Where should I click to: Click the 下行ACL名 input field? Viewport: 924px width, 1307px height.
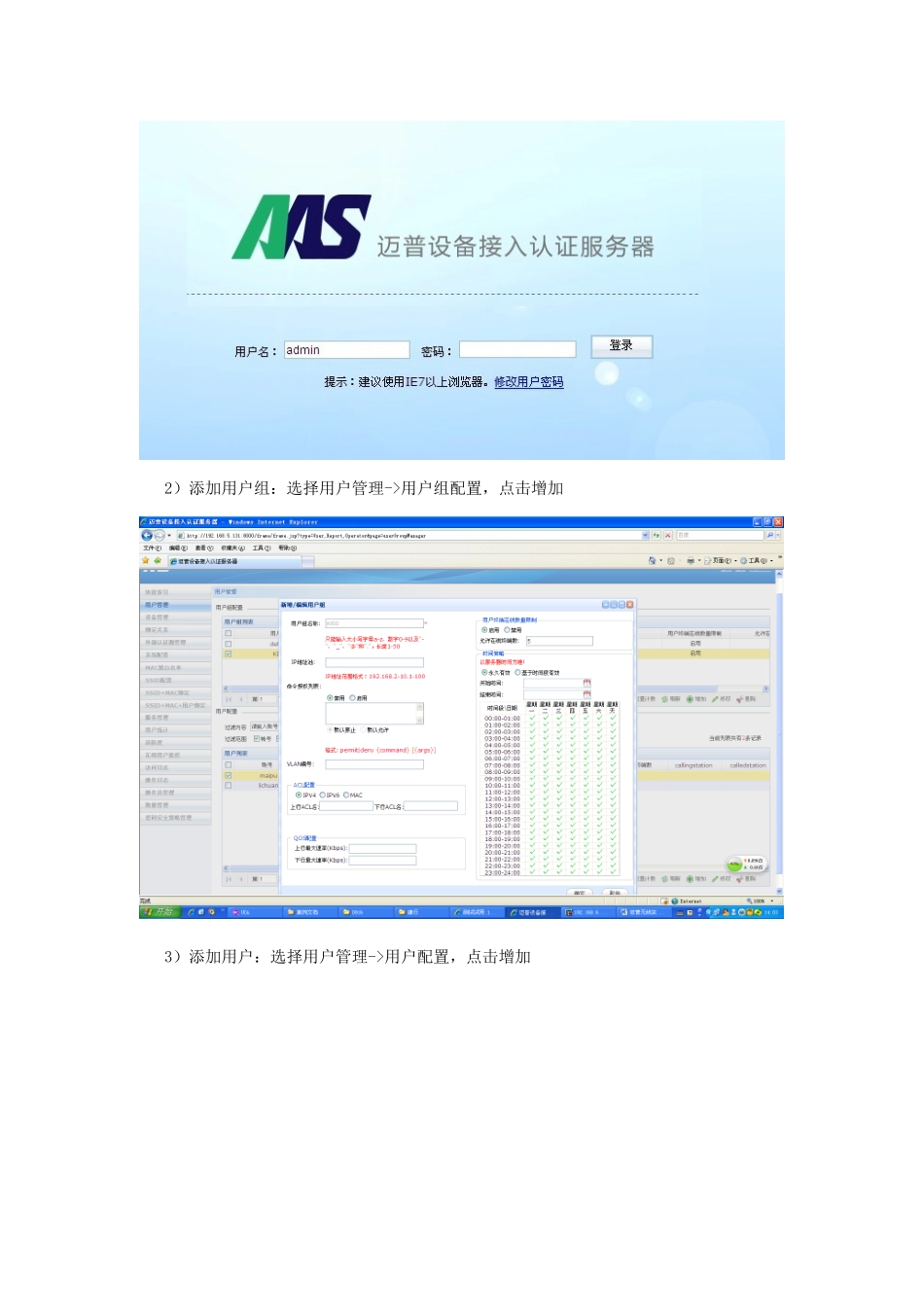click(431, 806)
